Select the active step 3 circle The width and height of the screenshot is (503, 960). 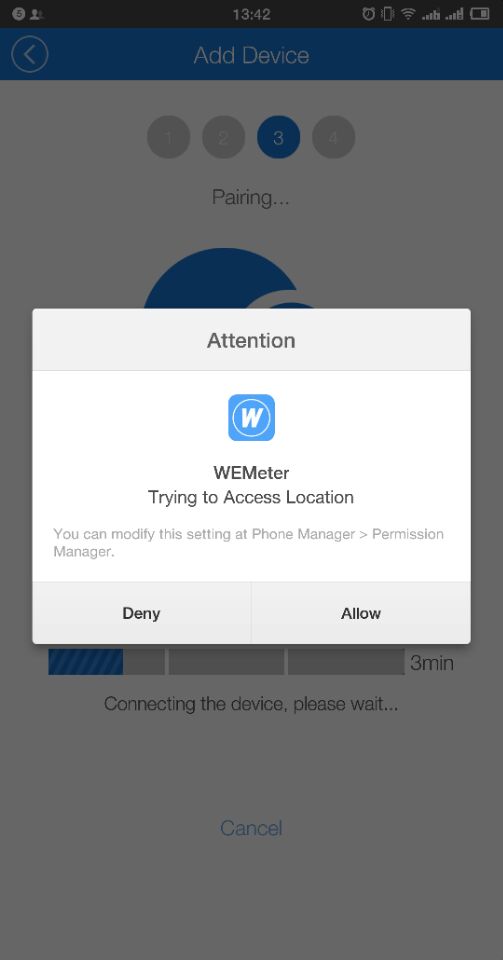pos(278,137)
